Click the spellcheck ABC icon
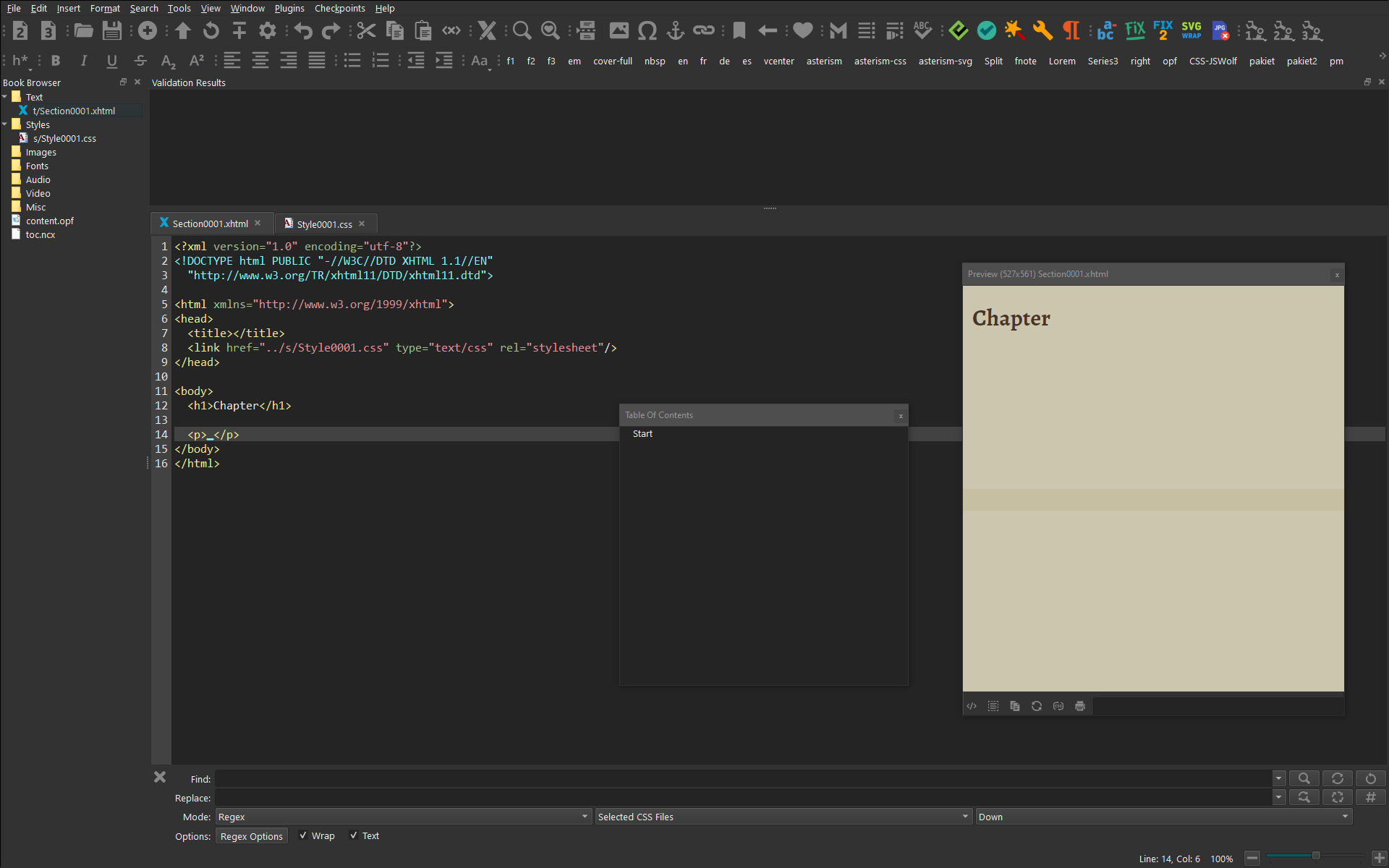The image size is (1389, 868). tap(922, 31)
